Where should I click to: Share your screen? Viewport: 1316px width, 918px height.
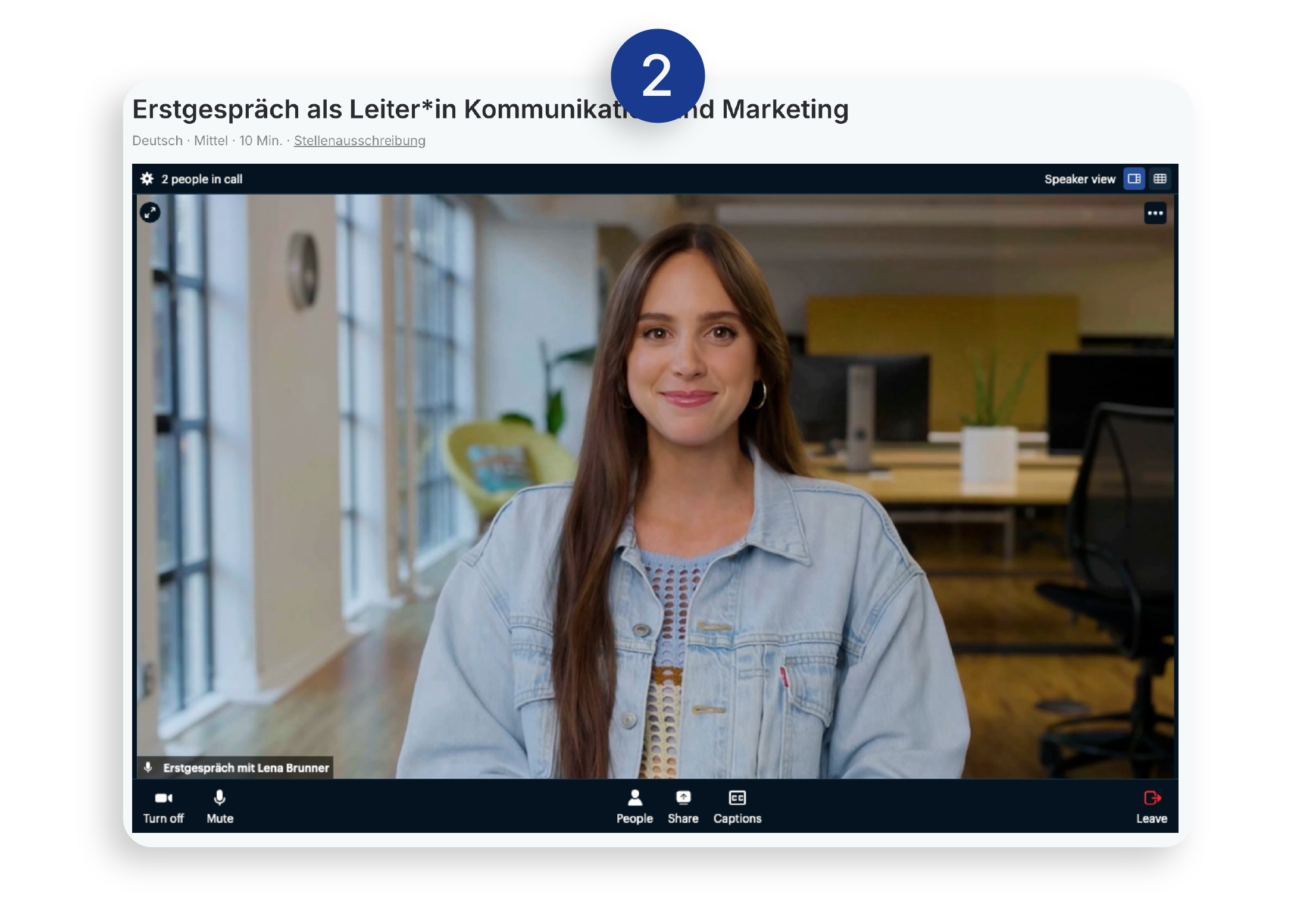click(x=683, y=807)
